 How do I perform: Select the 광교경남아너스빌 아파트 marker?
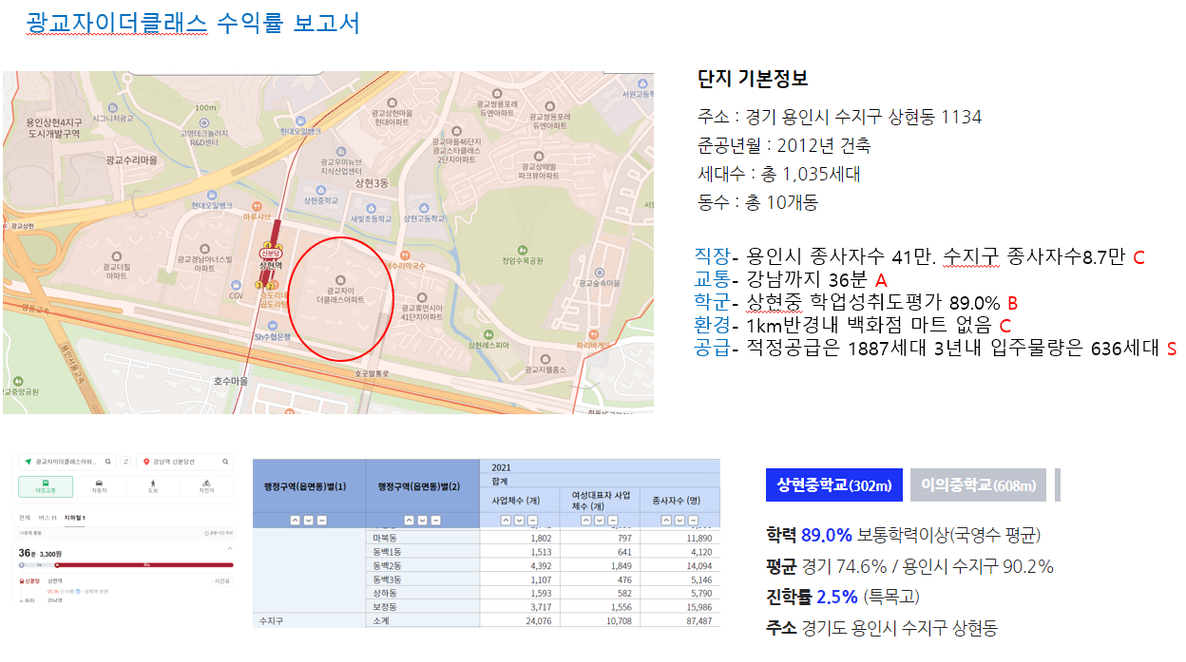[204, 249]
